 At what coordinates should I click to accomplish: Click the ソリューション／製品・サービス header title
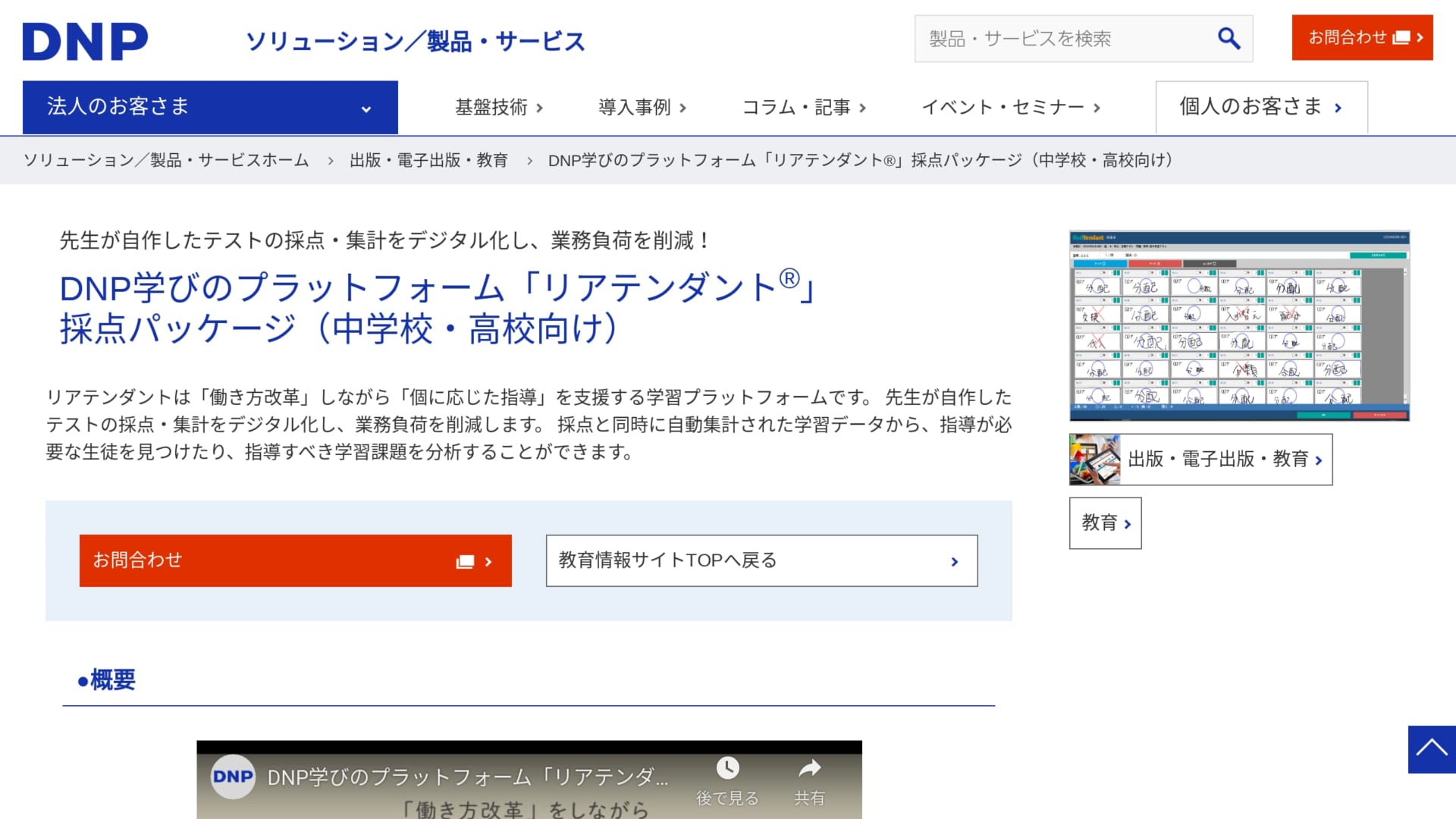[415, 41]
